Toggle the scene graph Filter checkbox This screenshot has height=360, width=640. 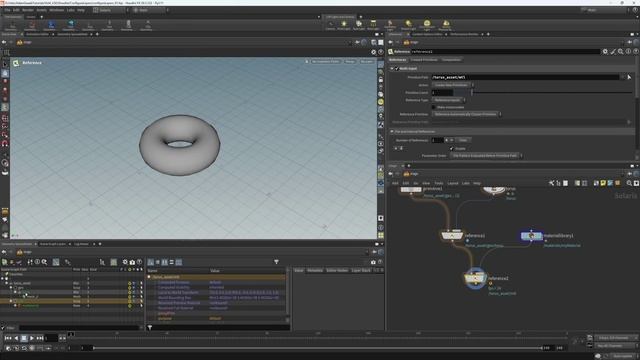[3, 328]
